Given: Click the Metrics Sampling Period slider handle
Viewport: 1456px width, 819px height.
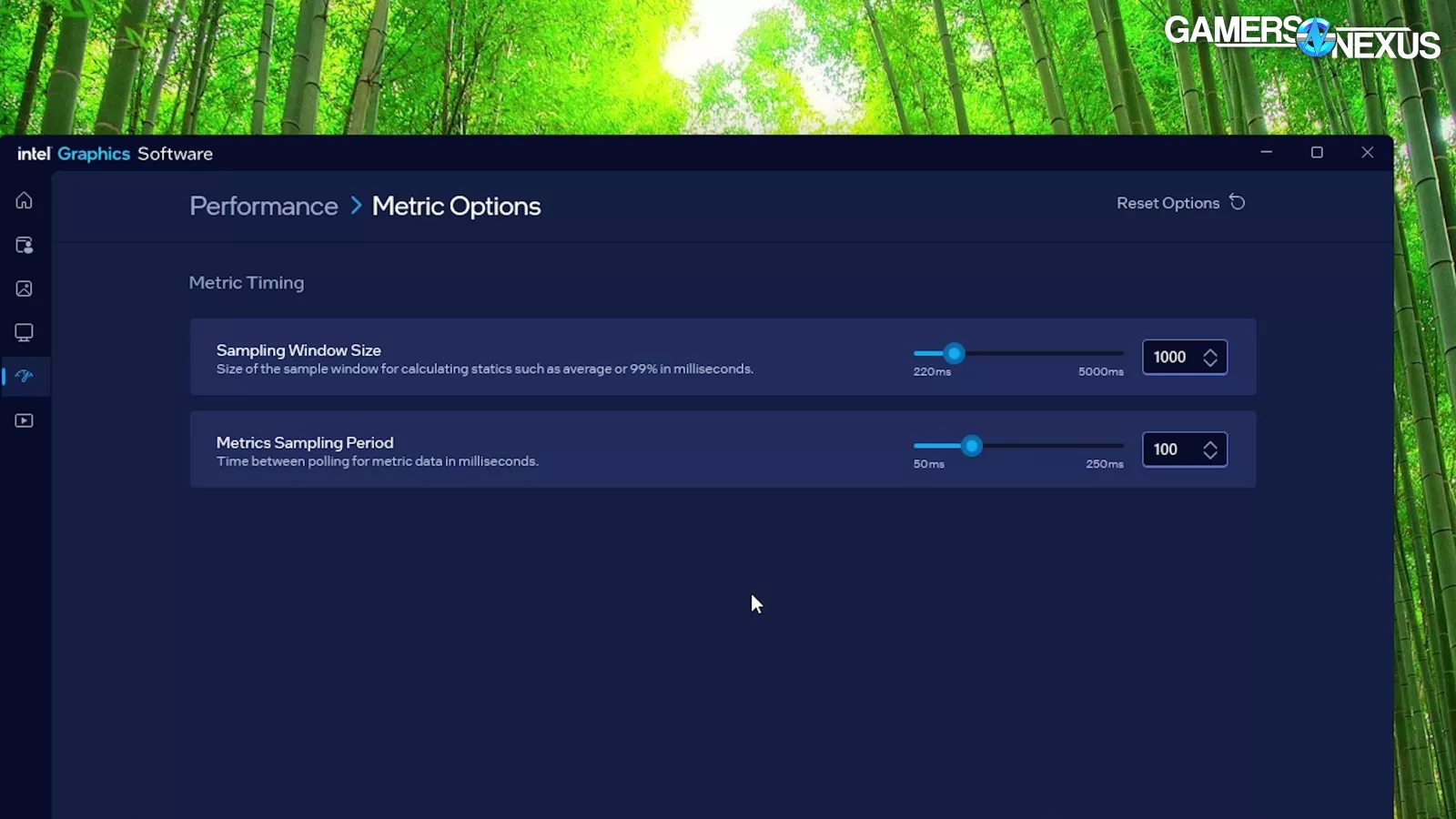Looking at the screenshot, I should pyautogui.click(x=972, y=446).
